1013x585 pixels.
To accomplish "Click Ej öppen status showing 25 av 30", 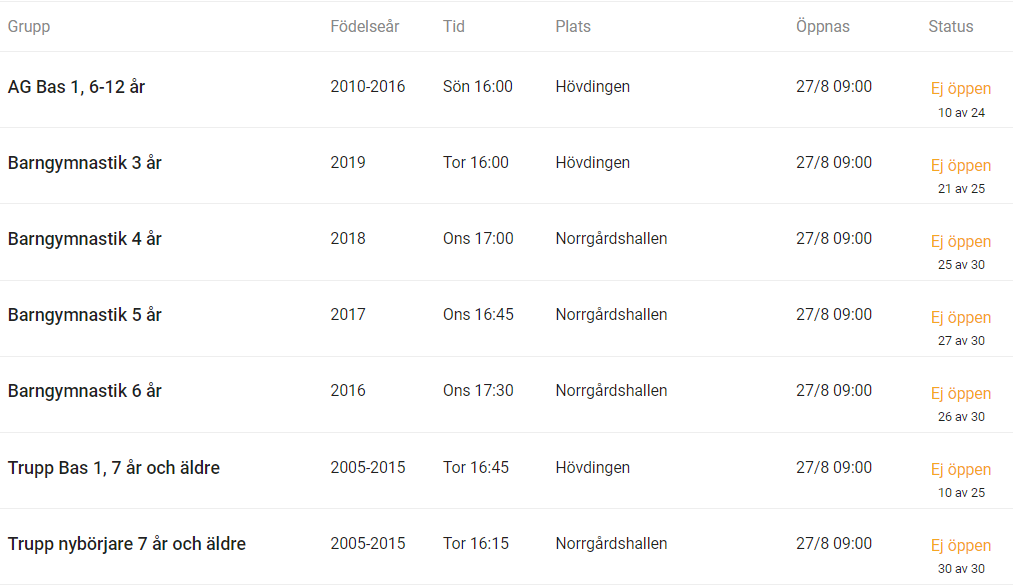I will 961,241.
